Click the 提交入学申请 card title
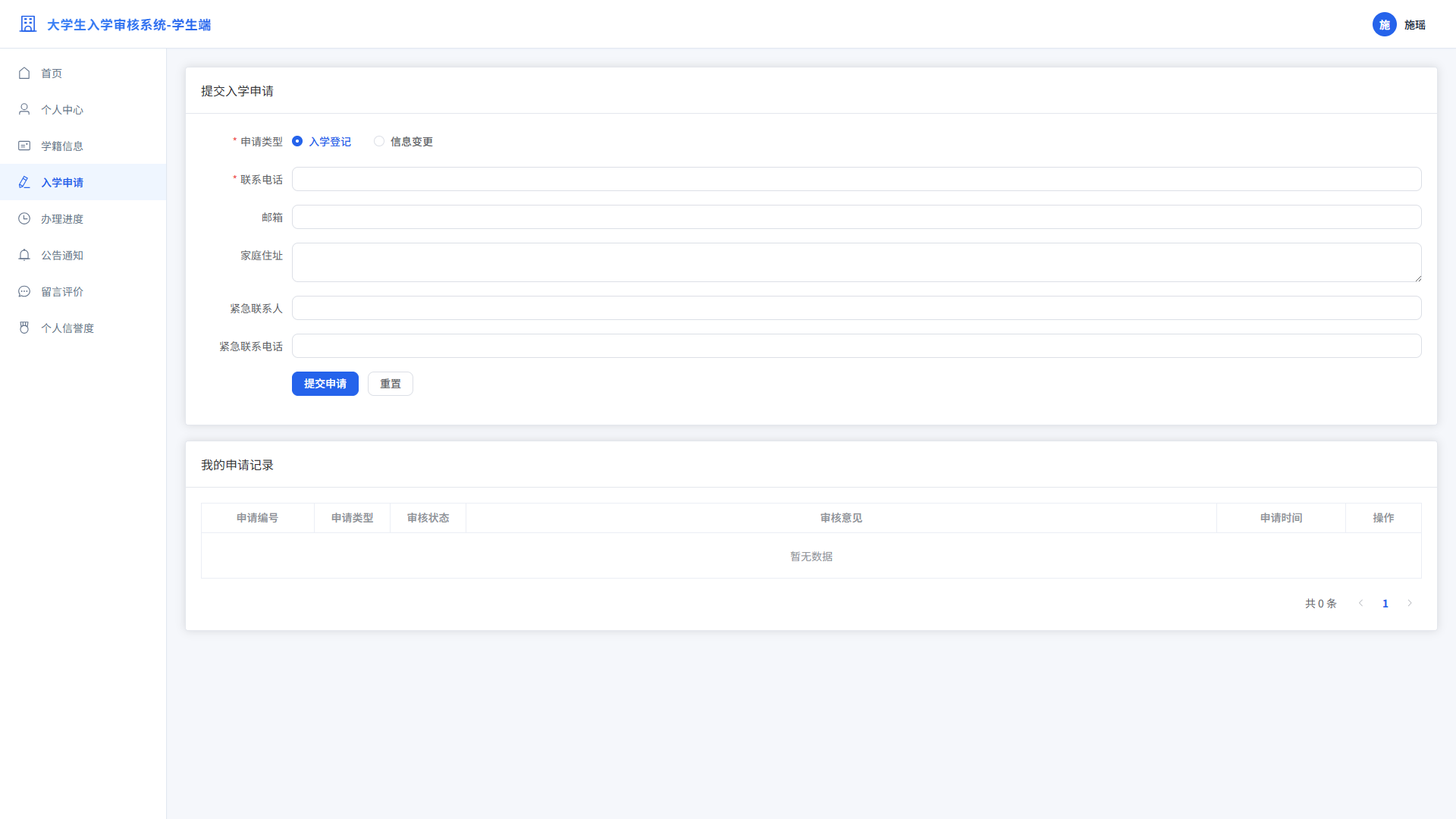Screen dimensions: 1456x819 click(x=237, y=91)
